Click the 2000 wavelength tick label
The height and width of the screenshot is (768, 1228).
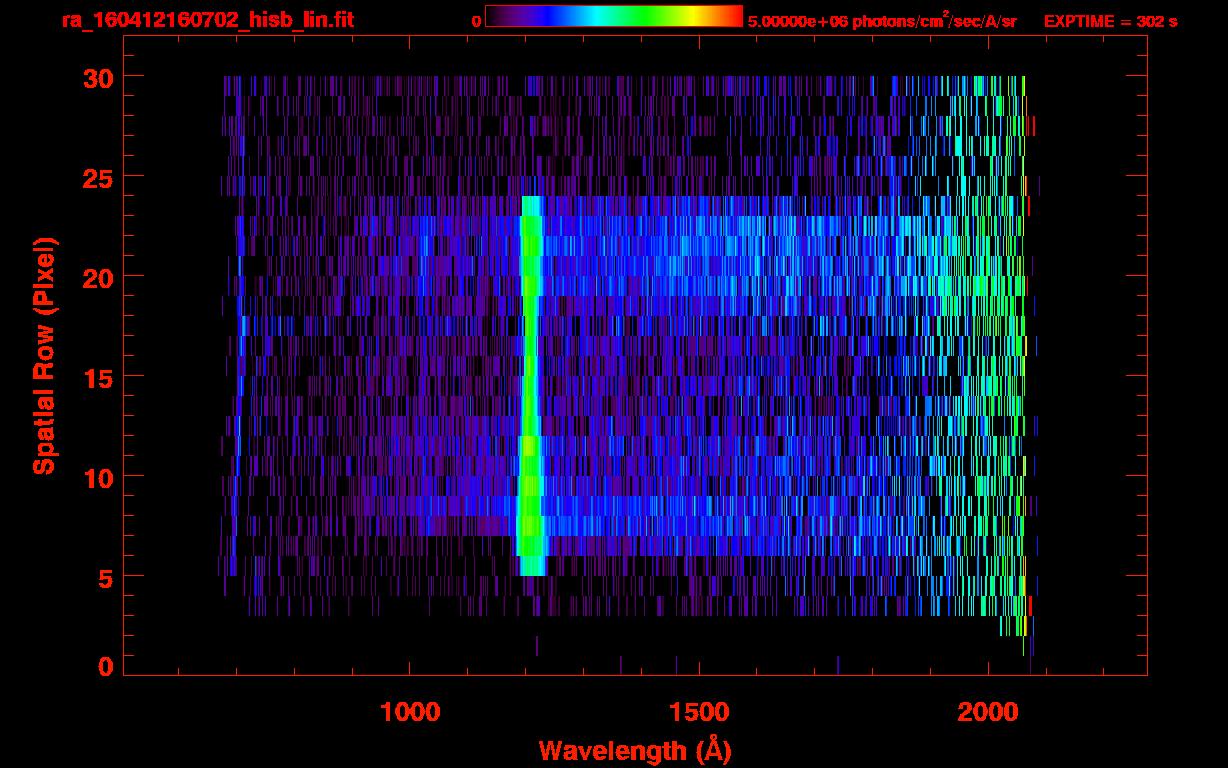coord(987,712)
